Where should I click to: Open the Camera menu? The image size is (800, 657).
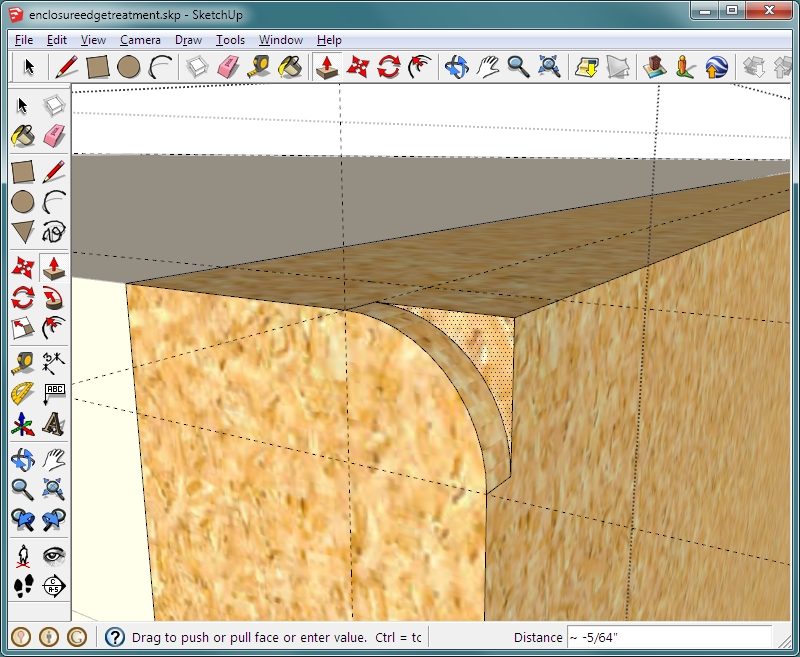(140, 40)
